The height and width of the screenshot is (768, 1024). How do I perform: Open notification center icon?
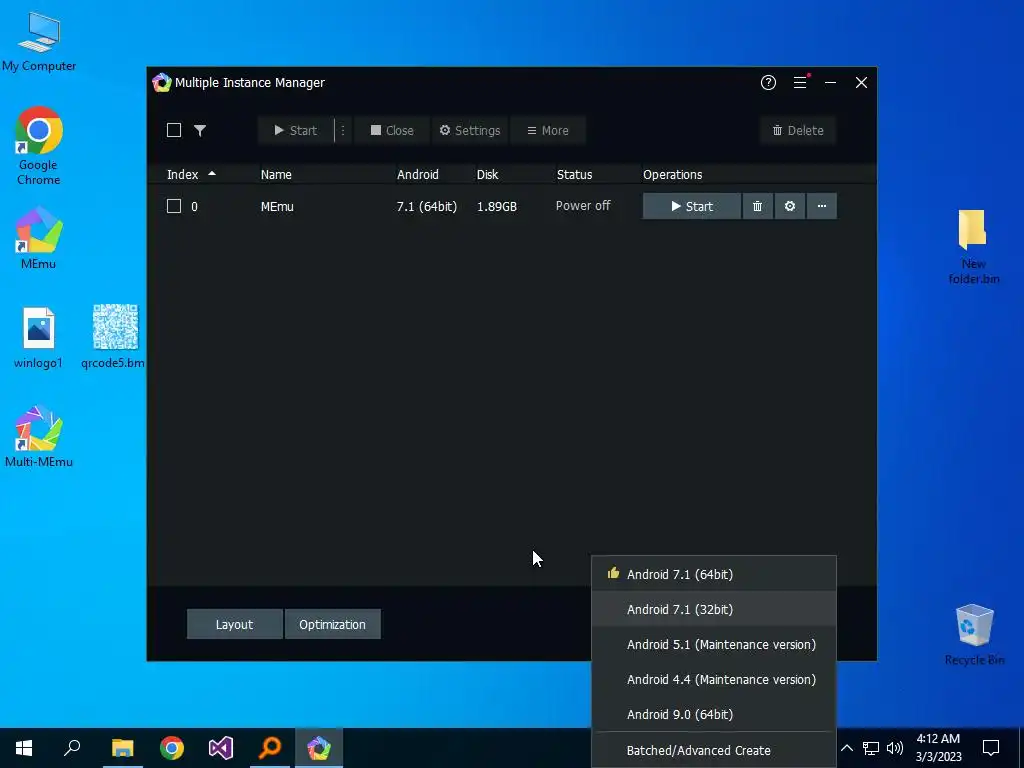(x=991, y=748)
